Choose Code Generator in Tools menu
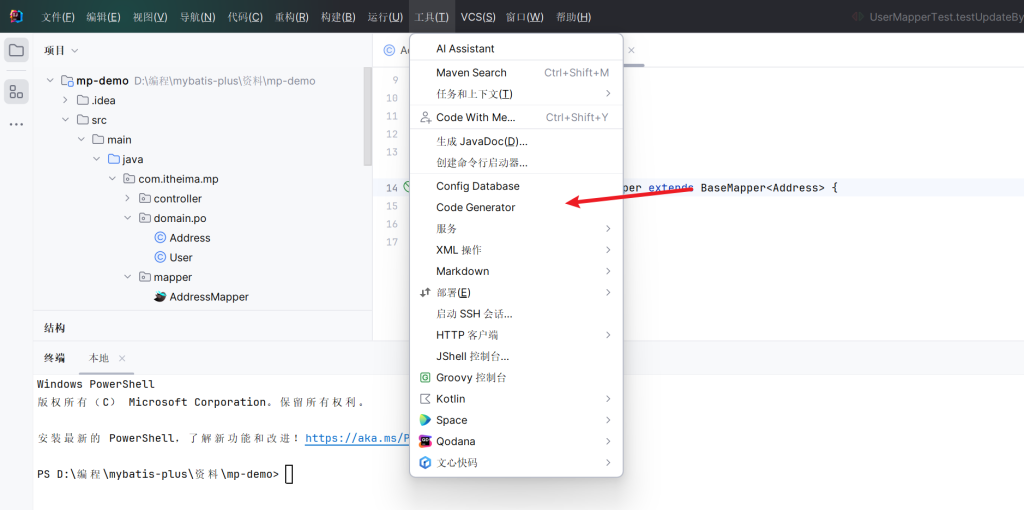Image resolution: width=1024 pixels, height=510 pixels. coord(475,207)
